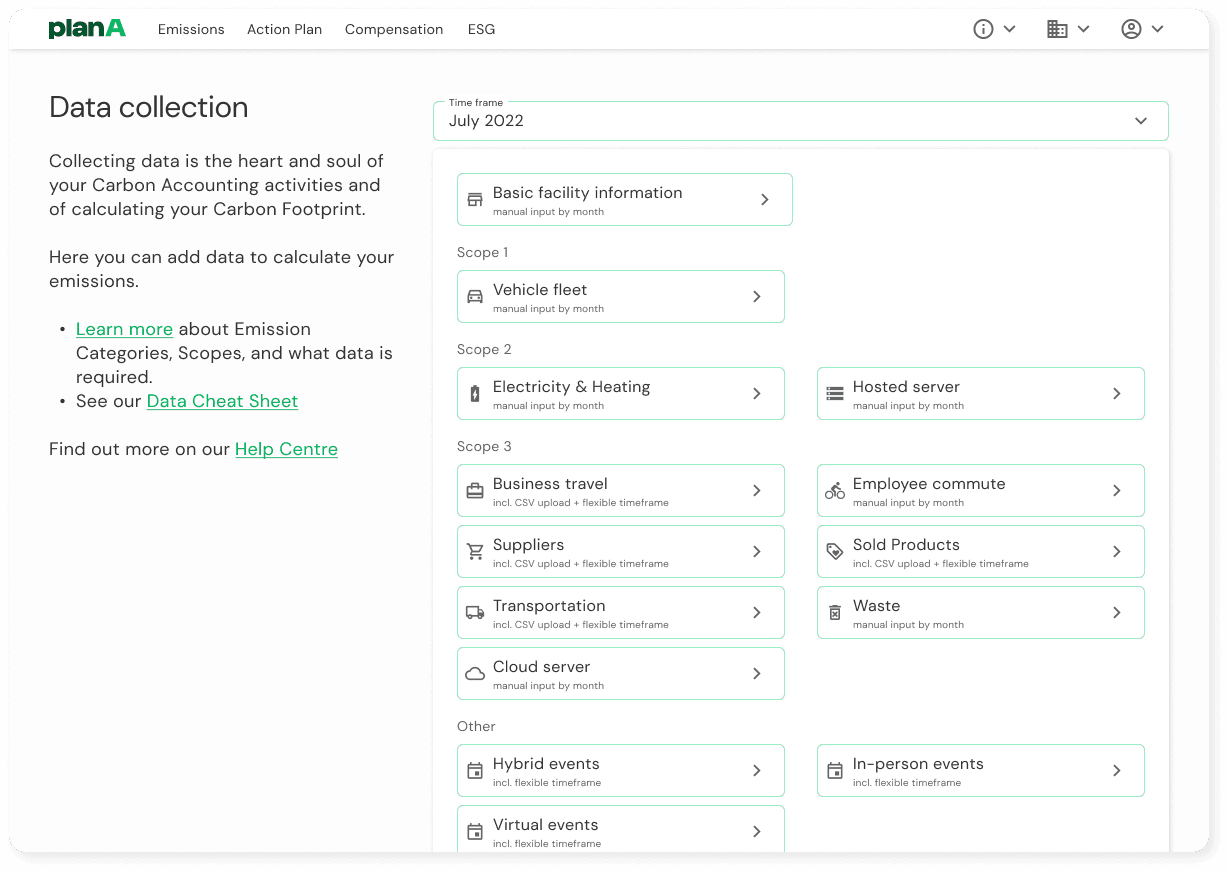
Task: Click the Sold Products tag icon
Action: pos(835,552)
